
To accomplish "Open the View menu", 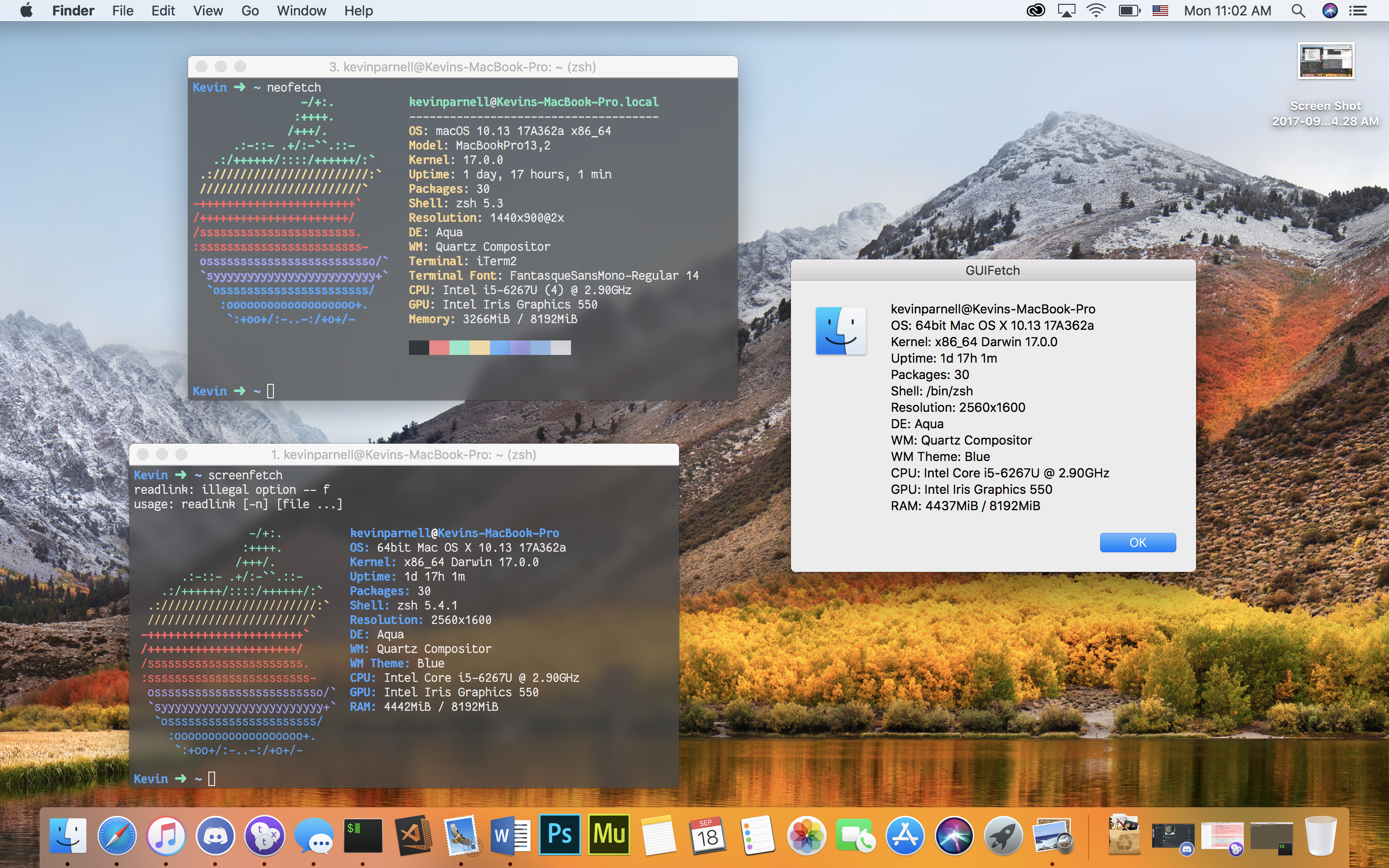I will click(208, 10).
